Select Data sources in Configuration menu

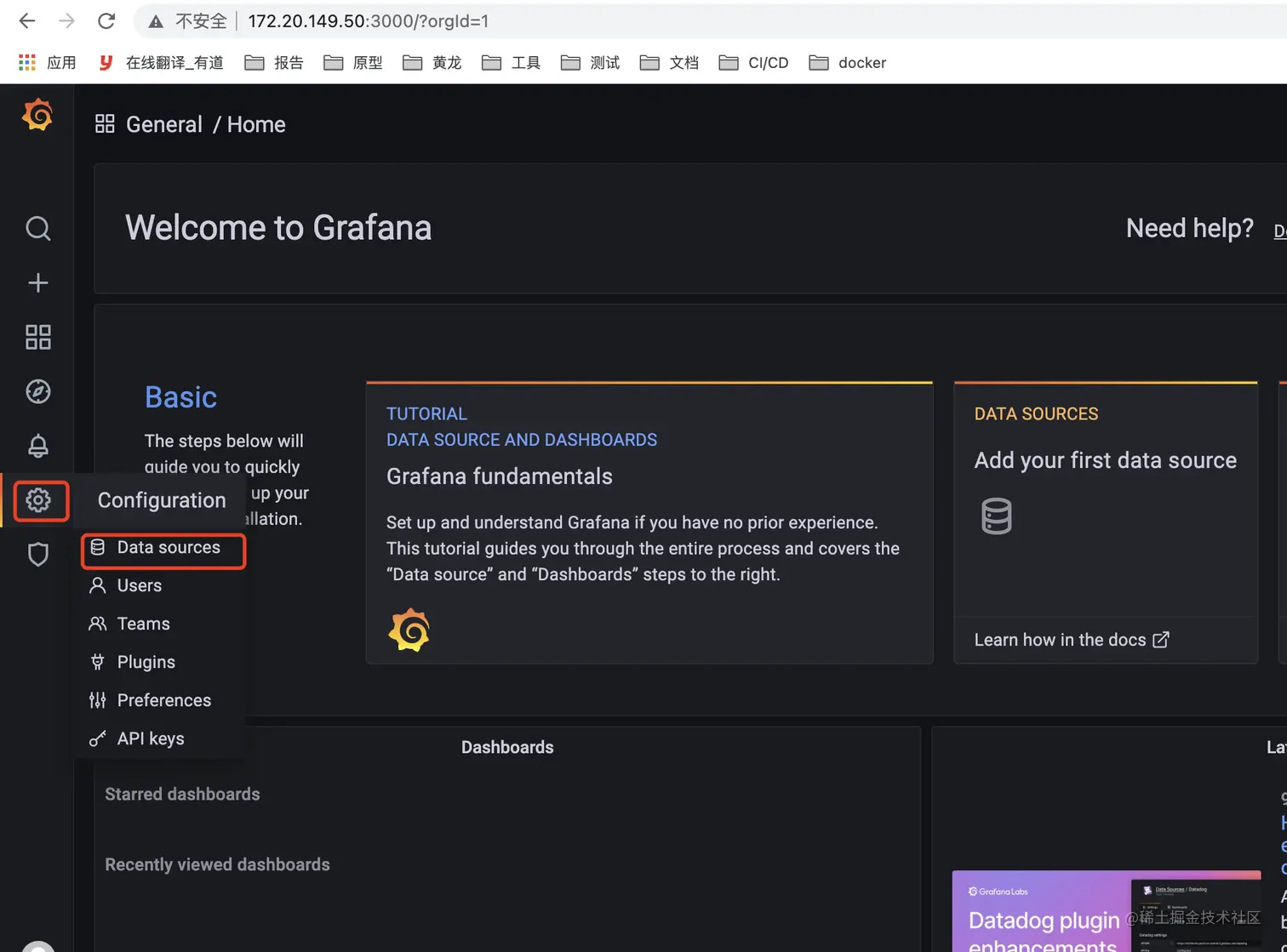(x=163, y=548)
